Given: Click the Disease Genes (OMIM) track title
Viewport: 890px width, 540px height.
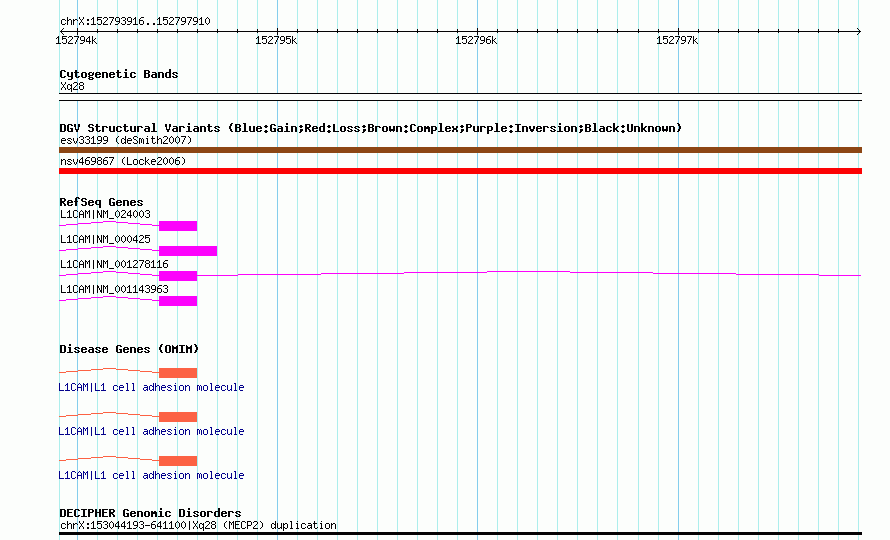Looking at the screenshot, I should tap(129, 349).
